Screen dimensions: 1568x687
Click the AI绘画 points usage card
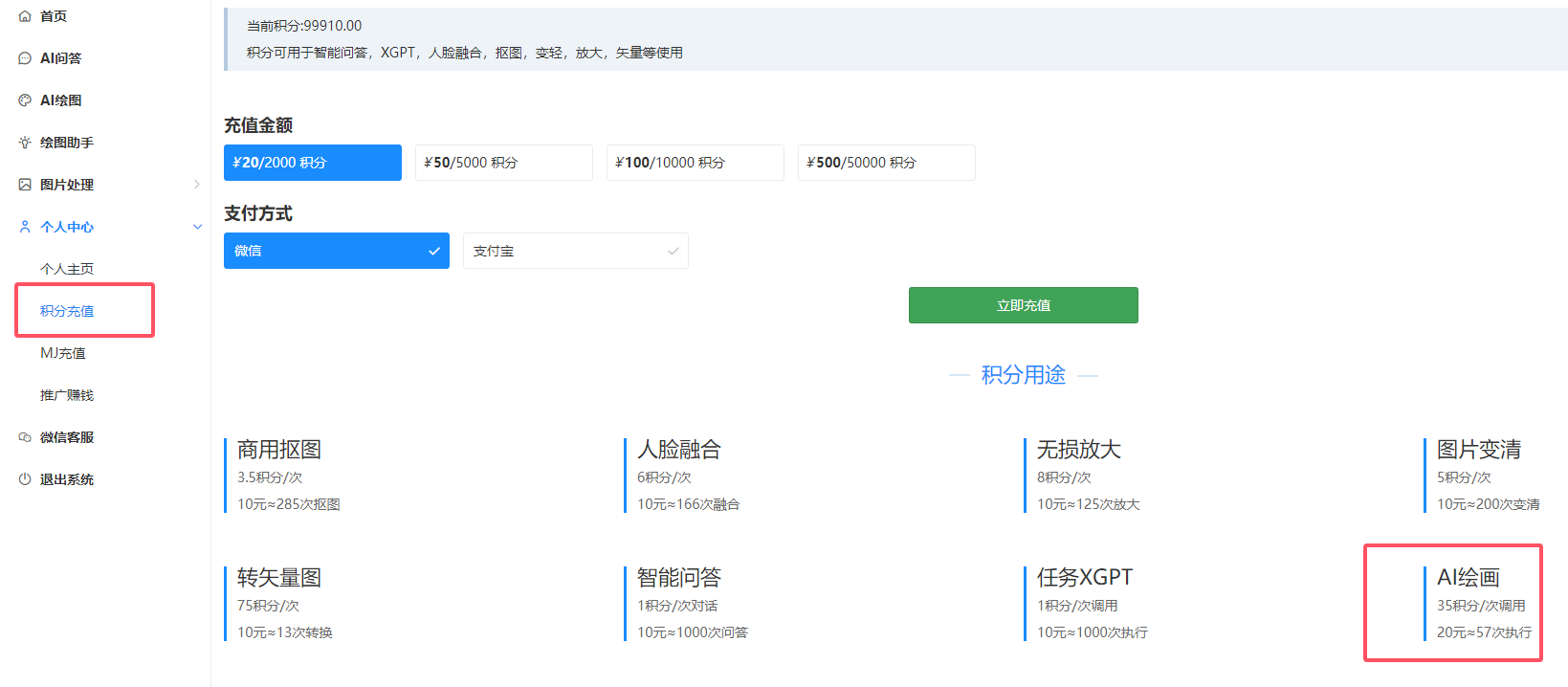coord(1481,604)
